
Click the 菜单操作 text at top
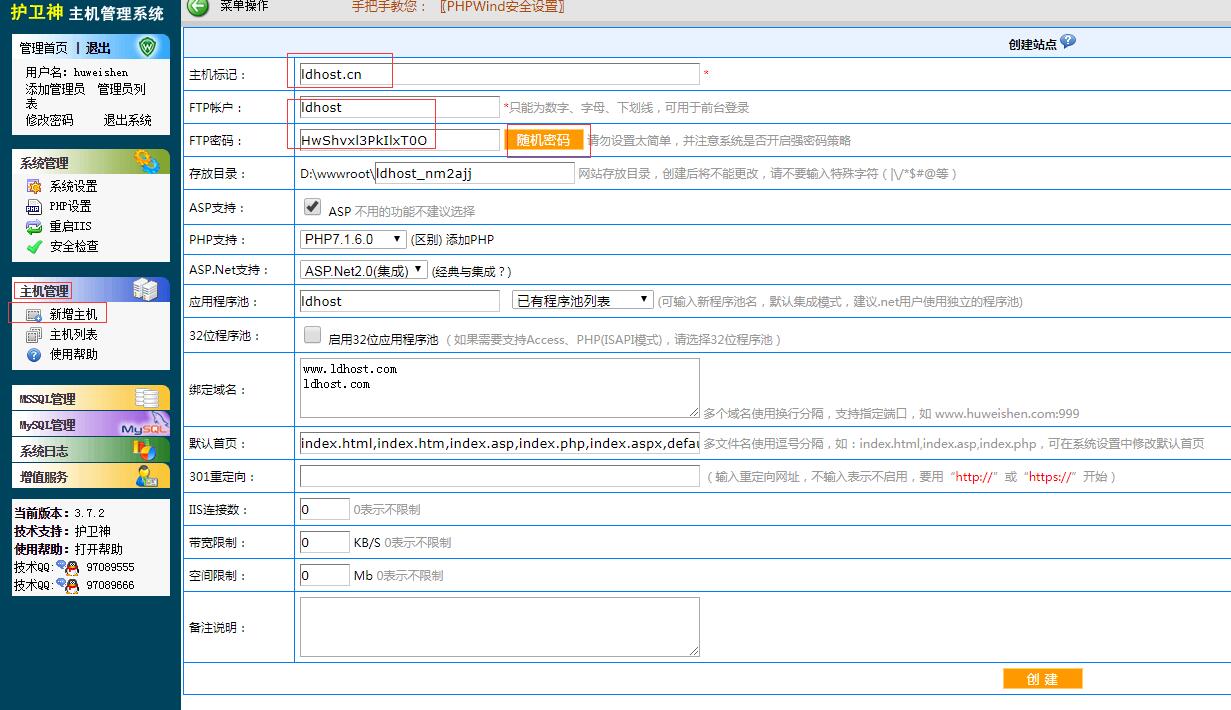click(244, 6)
